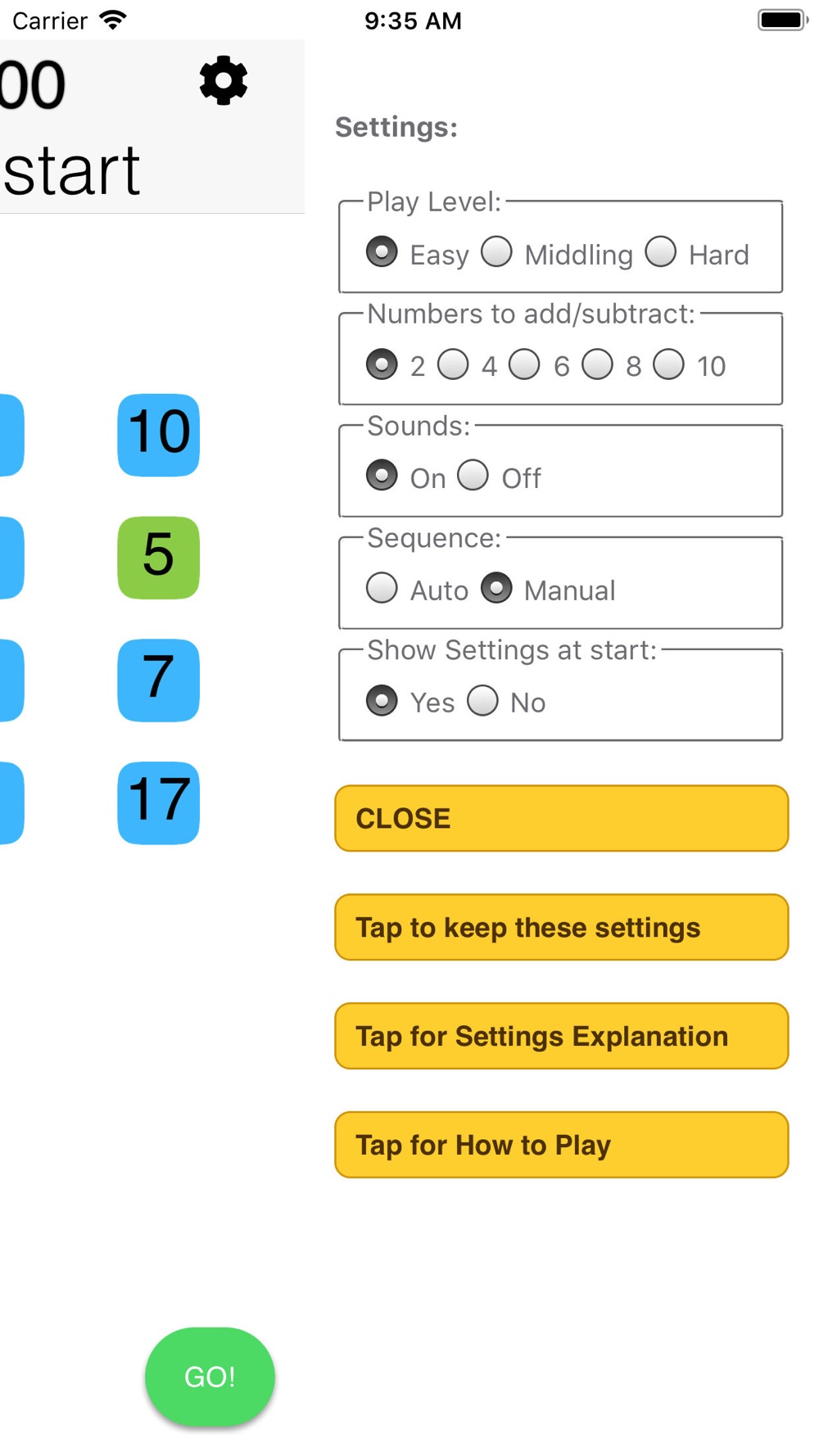Open the How to Play instructions
The width and height of the screenshot is (819, 1456).
point(561,1145)
